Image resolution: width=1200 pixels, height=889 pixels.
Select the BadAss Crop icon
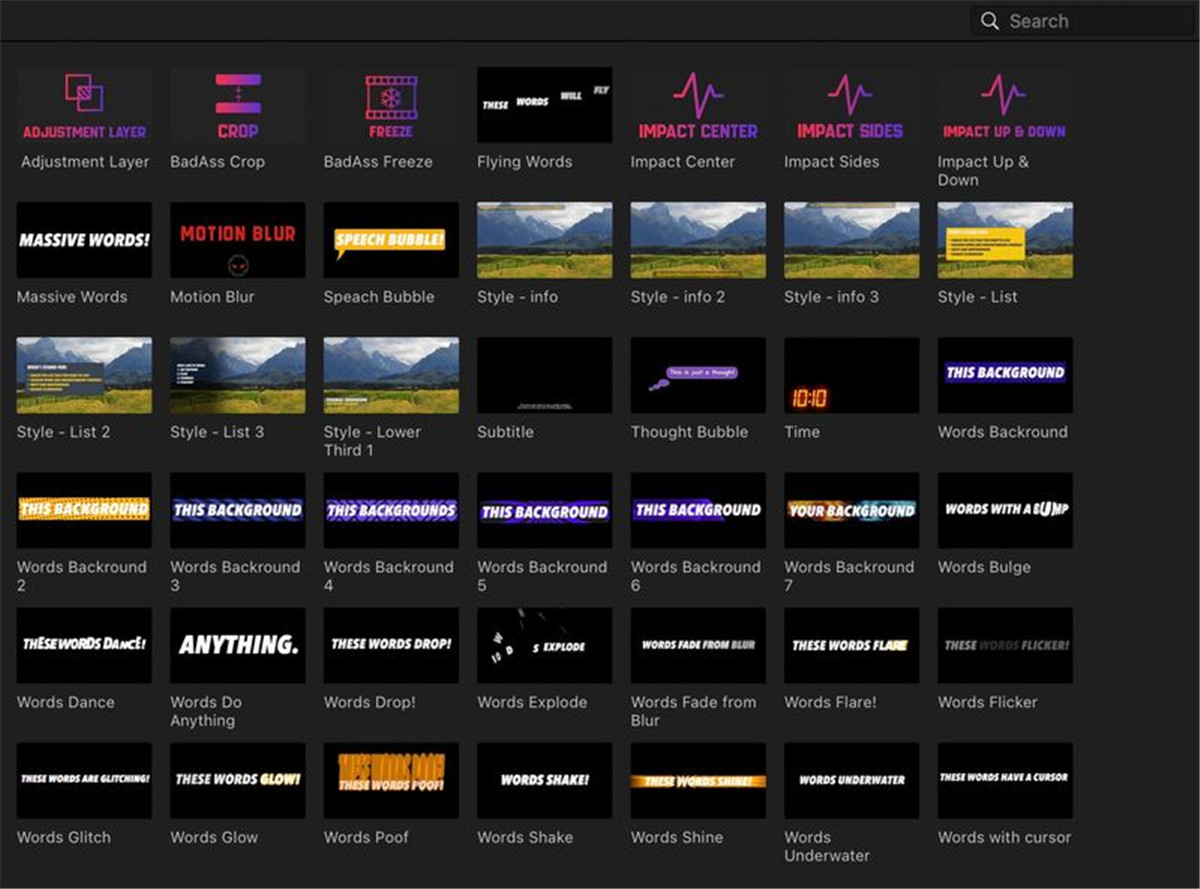pos(238,105)
